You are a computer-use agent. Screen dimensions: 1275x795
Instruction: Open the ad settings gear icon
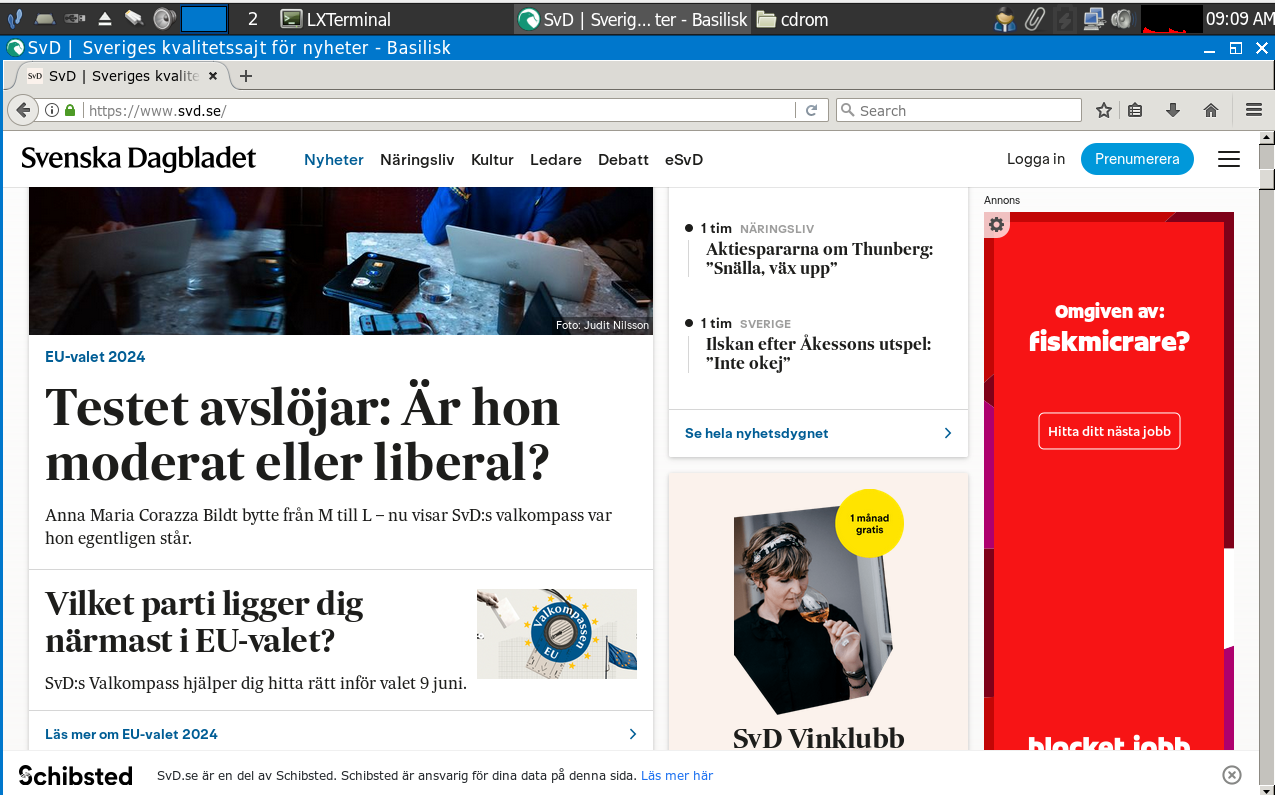(x=996, y=225)
